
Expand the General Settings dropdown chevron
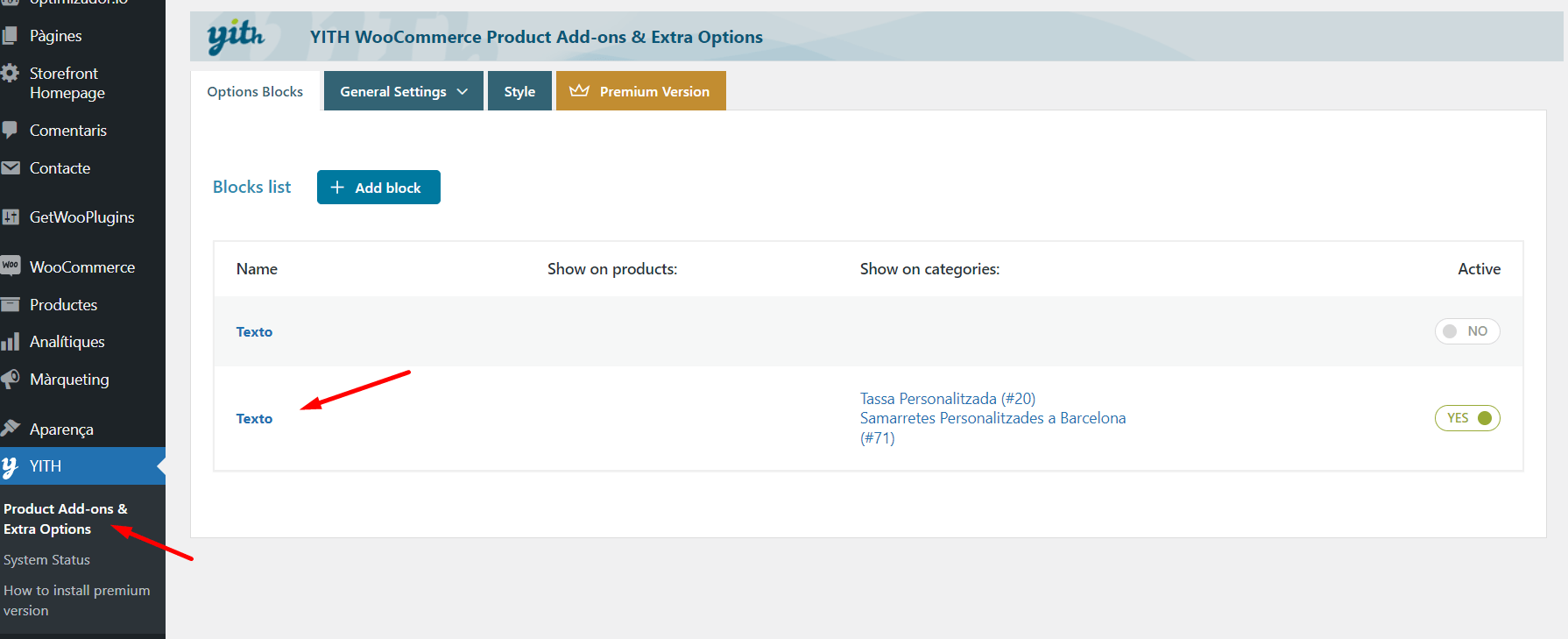point(463,91)
